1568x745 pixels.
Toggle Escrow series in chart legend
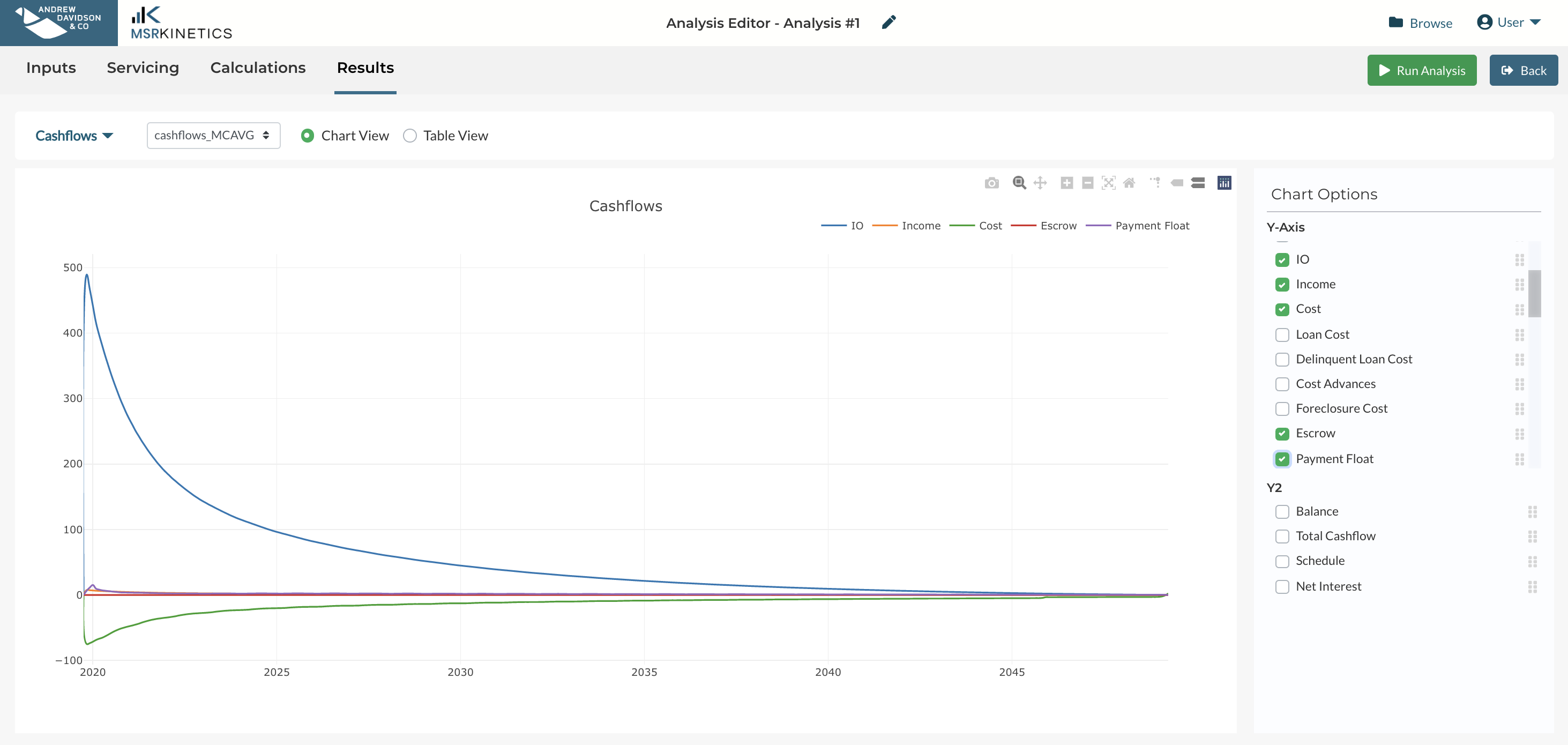click(1043, 226)
